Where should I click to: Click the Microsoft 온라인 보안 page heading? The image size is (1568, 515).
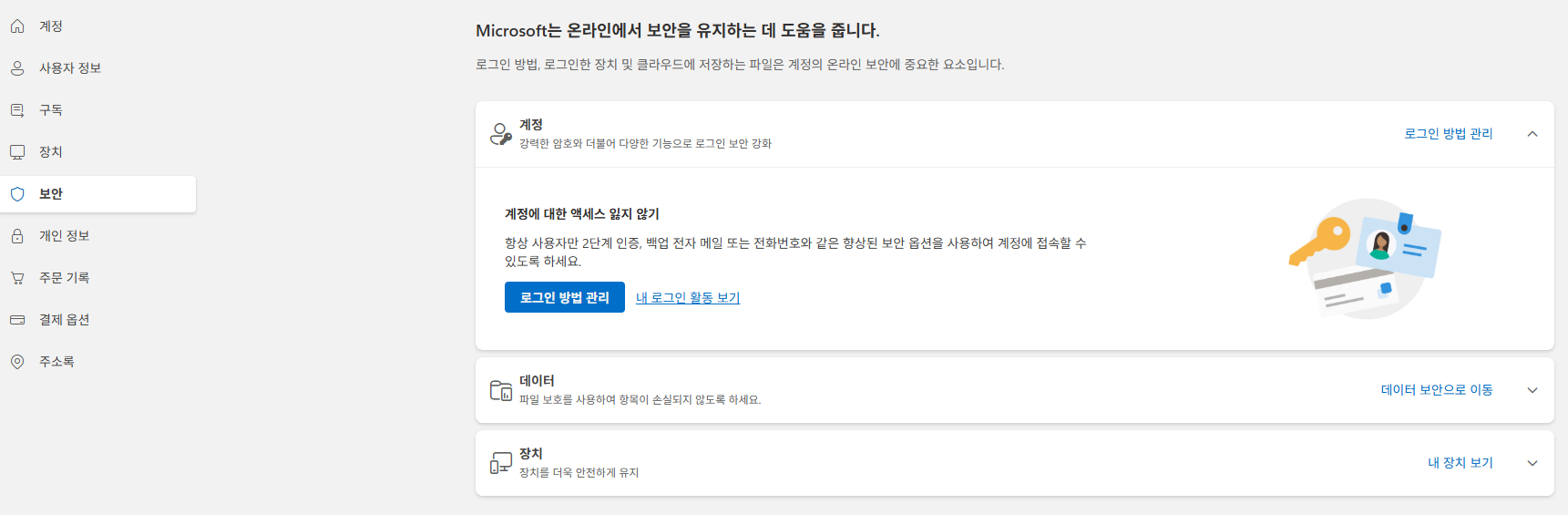678,30
